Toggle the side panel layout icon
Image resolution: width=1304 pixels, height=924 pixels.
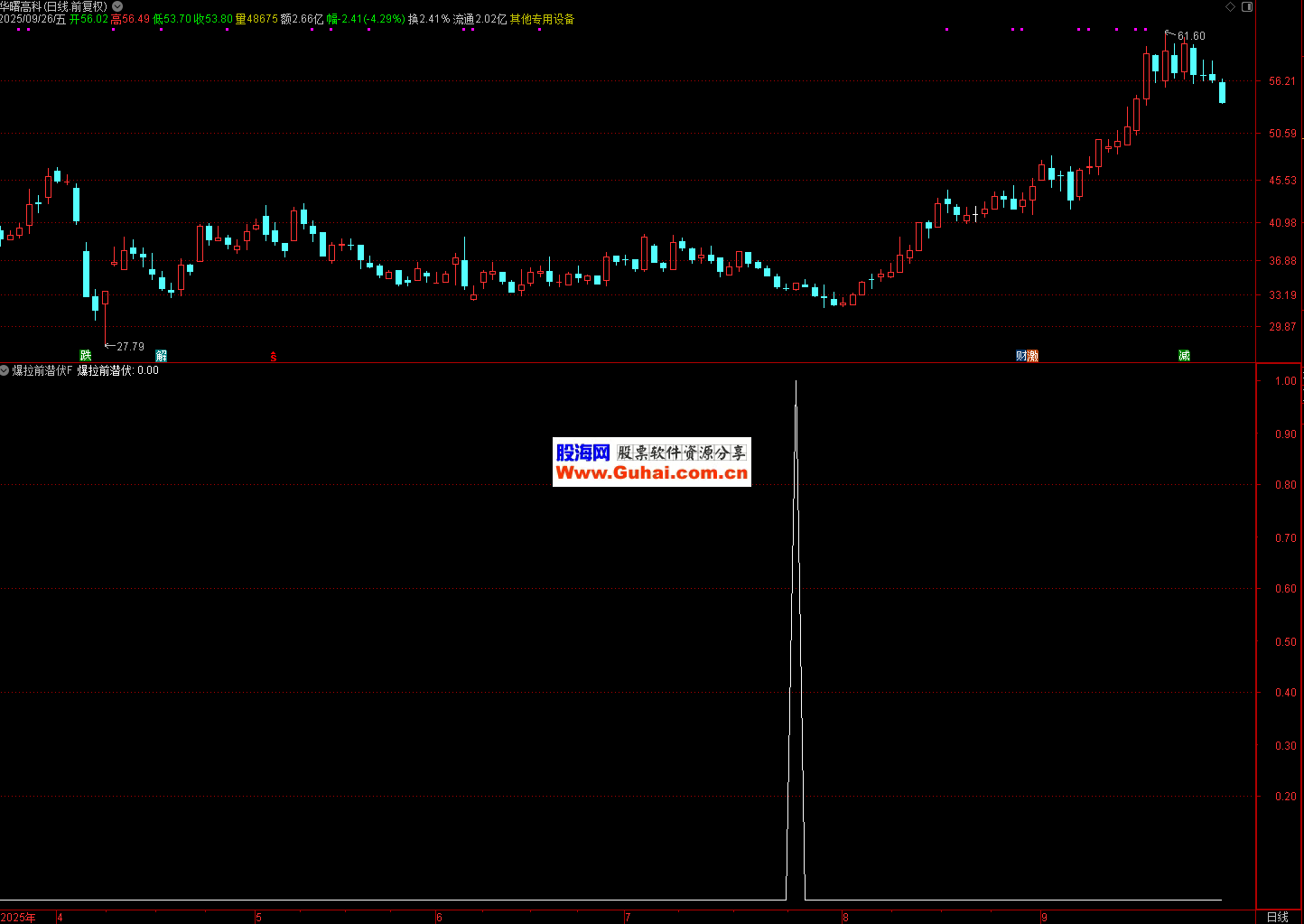(x=1247, y=6)
